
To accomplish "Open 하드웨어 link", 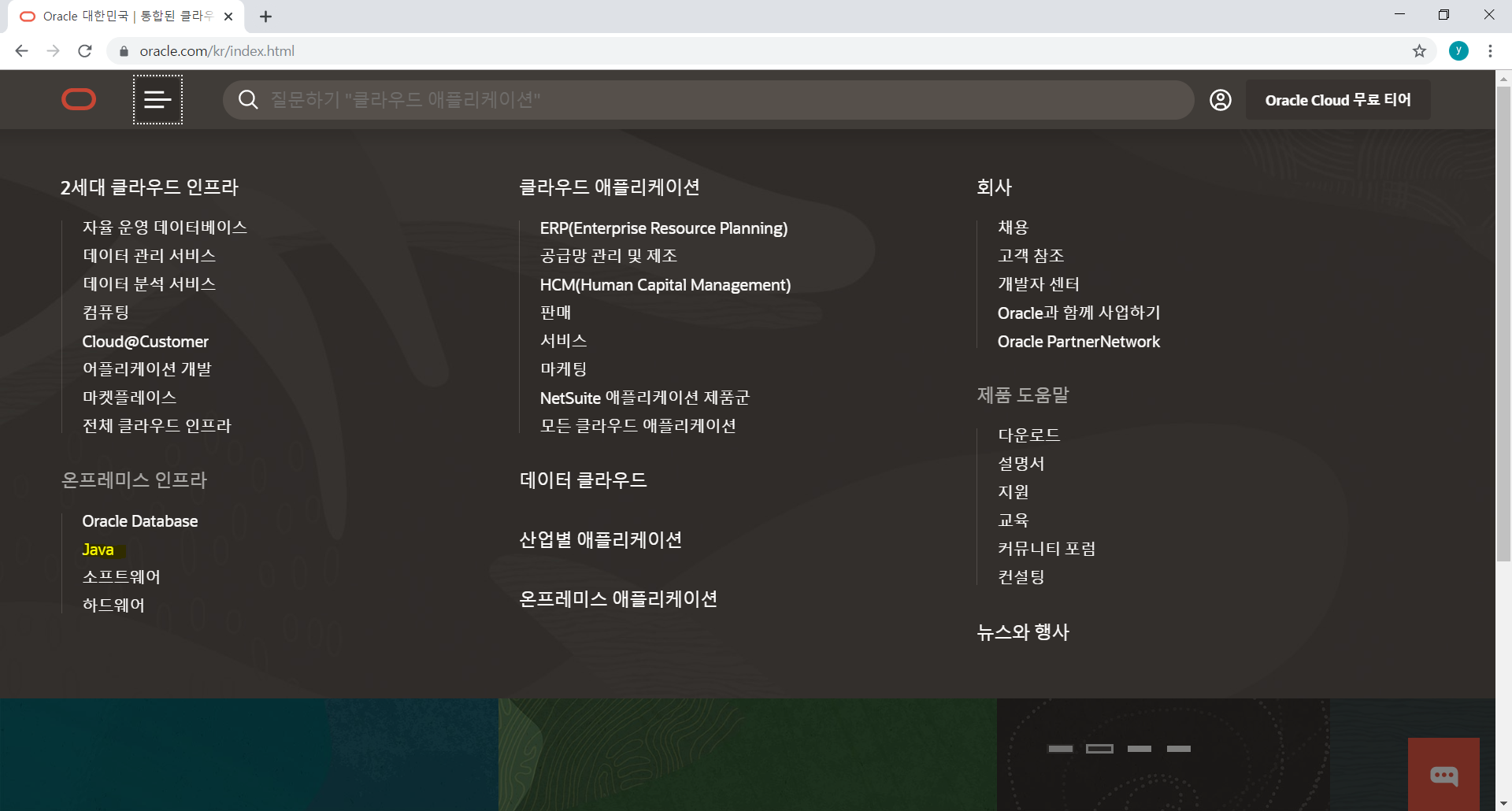I will point(113,605).
